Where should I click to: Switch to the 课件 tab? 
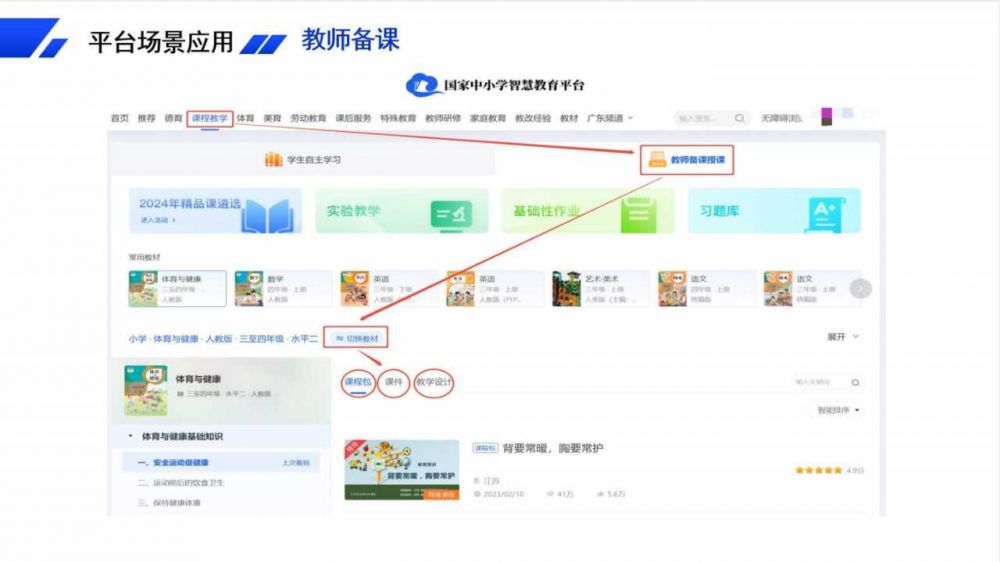click(394, 383)
